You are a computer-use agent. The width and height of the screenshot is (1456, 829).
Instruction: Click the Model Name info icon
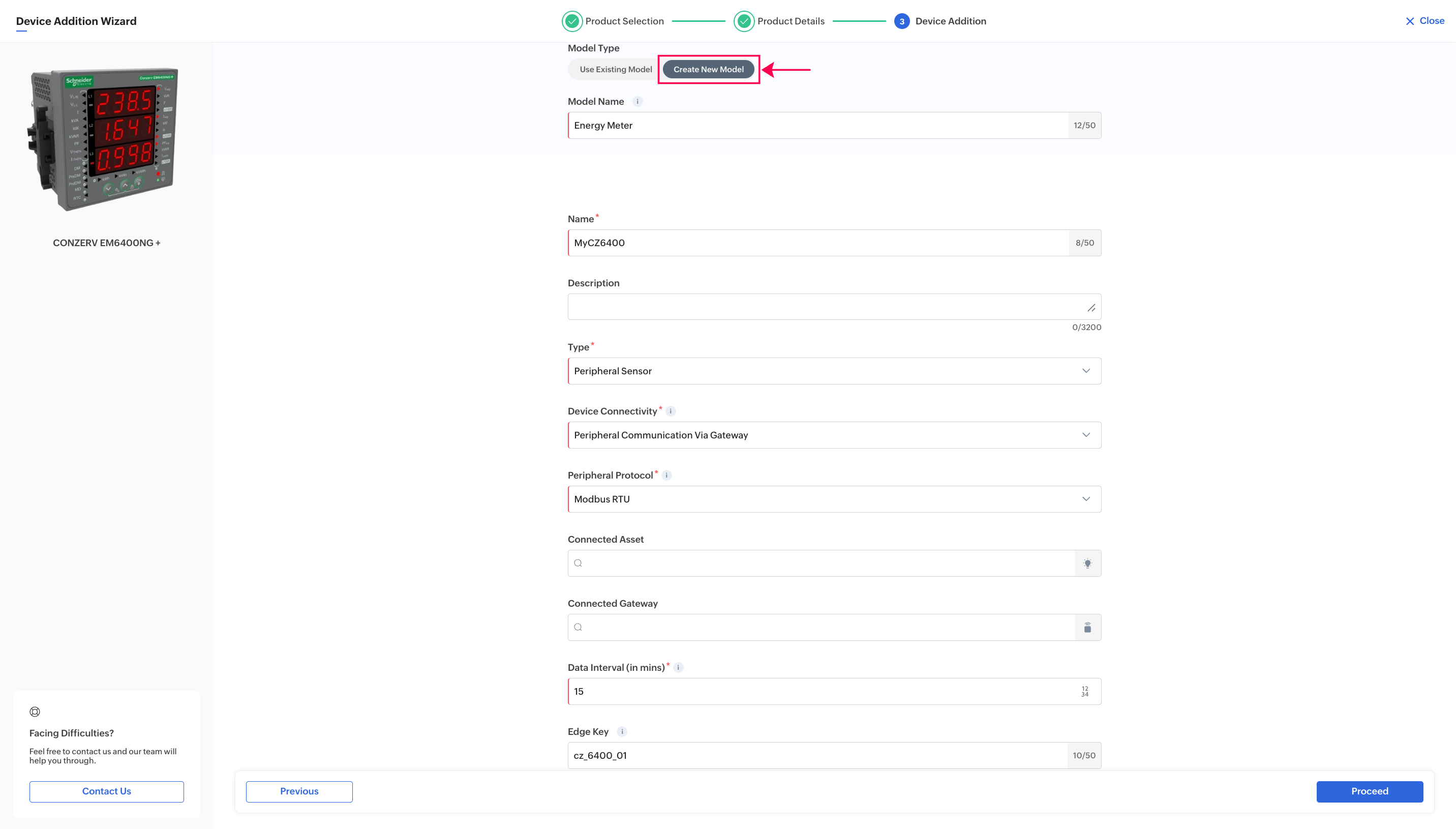(637, 101)
